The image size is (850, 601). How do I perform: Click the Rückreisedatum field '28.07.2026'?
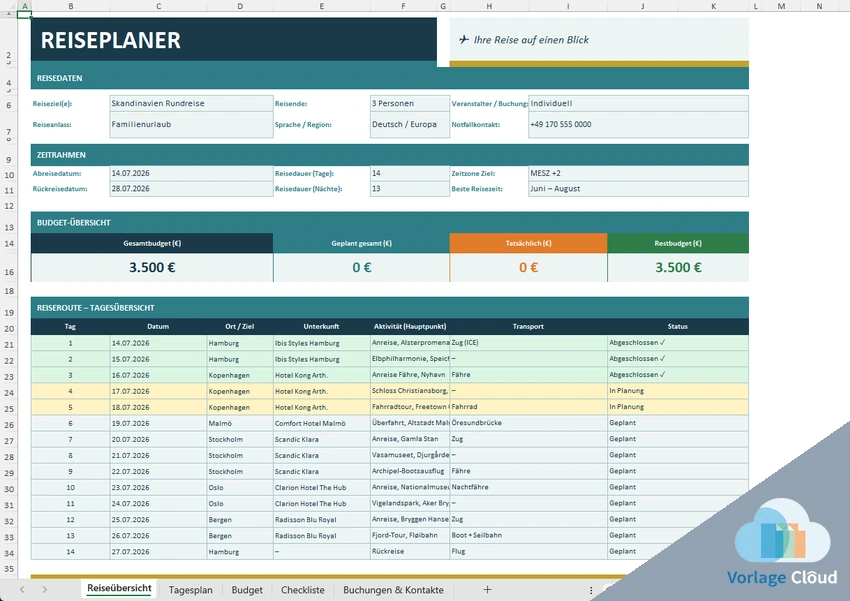point(191,189)
